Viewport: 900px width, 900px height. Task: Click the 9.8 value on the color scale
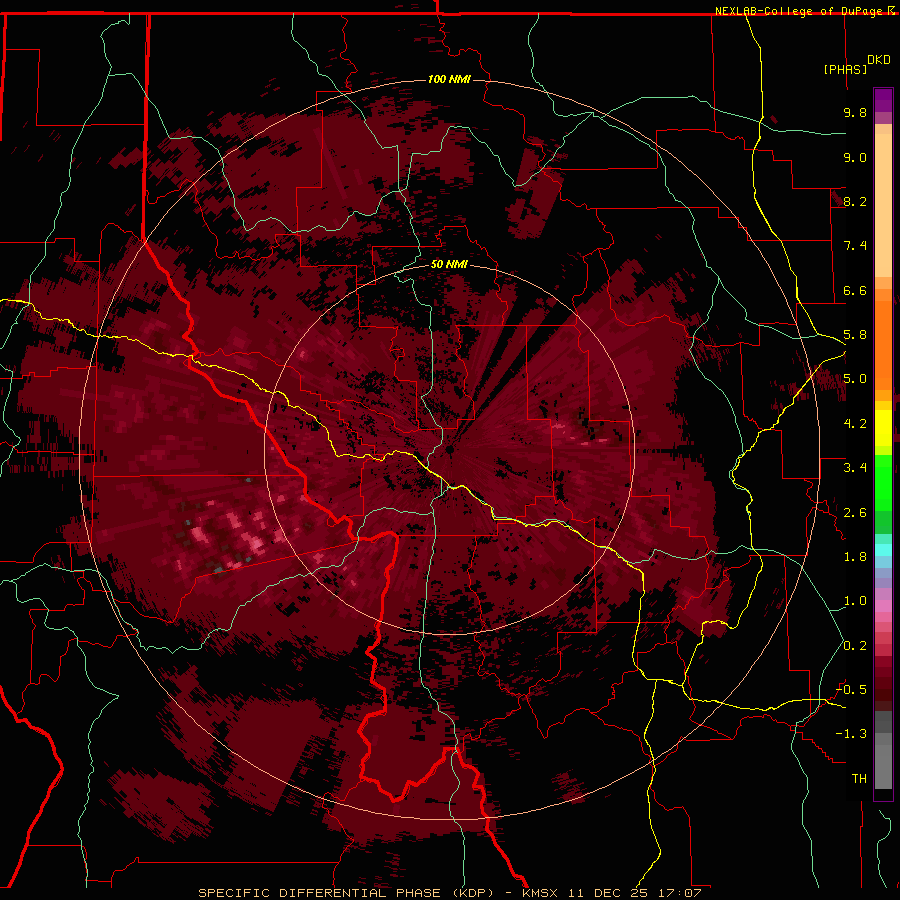855,112
